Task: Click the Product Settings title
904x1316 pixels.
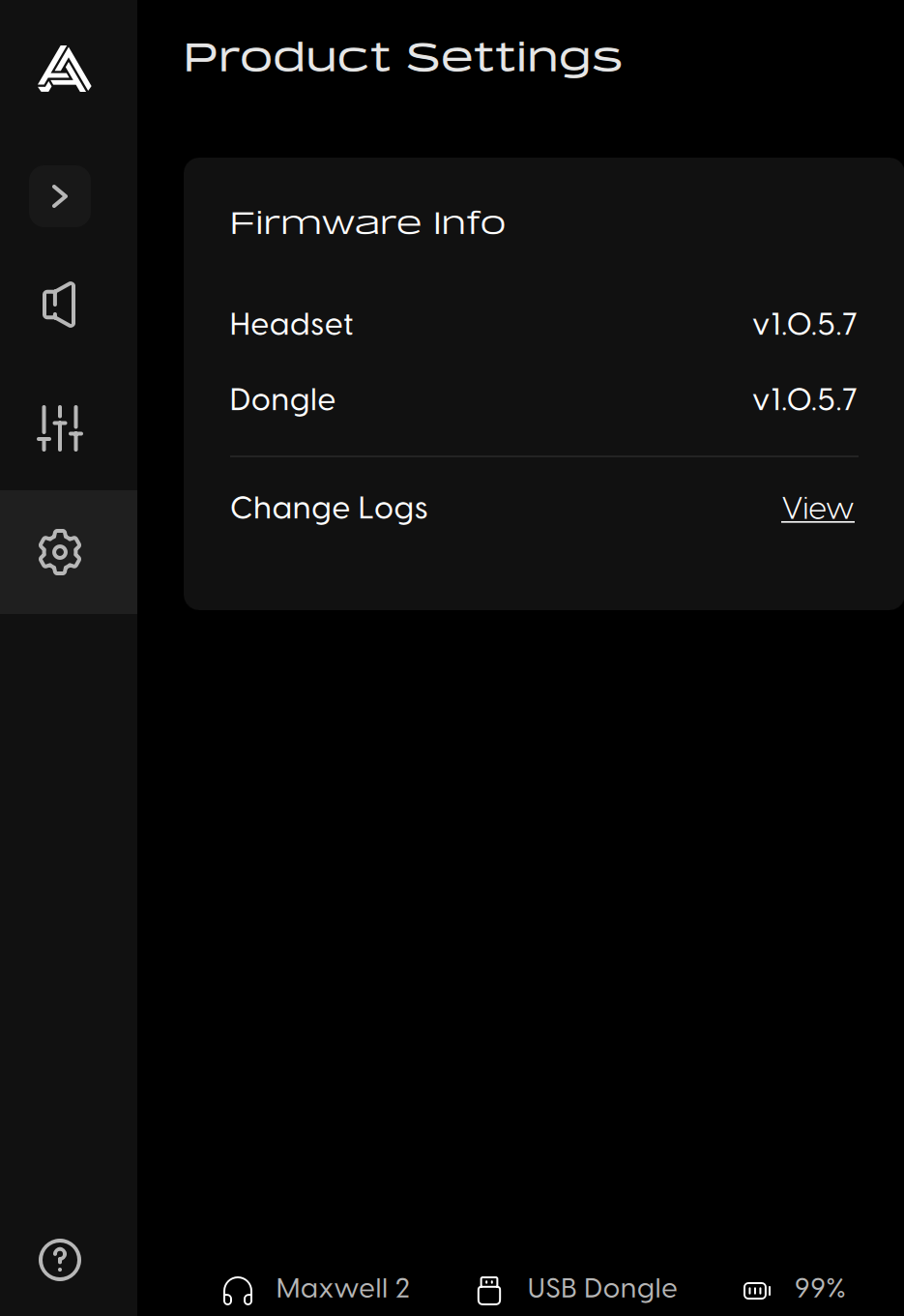Action: (x=402, y=58)
